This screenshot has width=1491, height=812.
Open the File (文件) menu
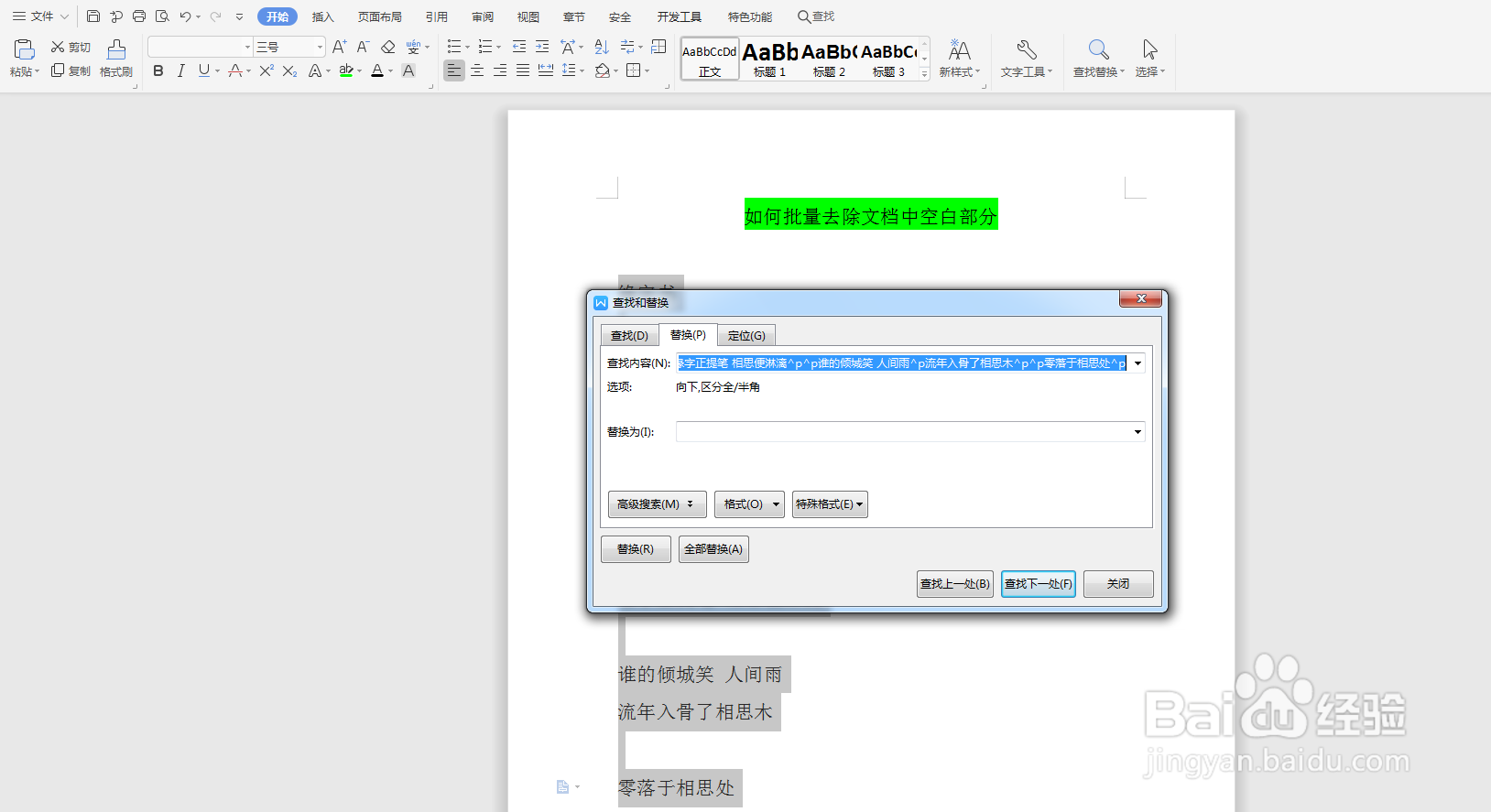40,16
